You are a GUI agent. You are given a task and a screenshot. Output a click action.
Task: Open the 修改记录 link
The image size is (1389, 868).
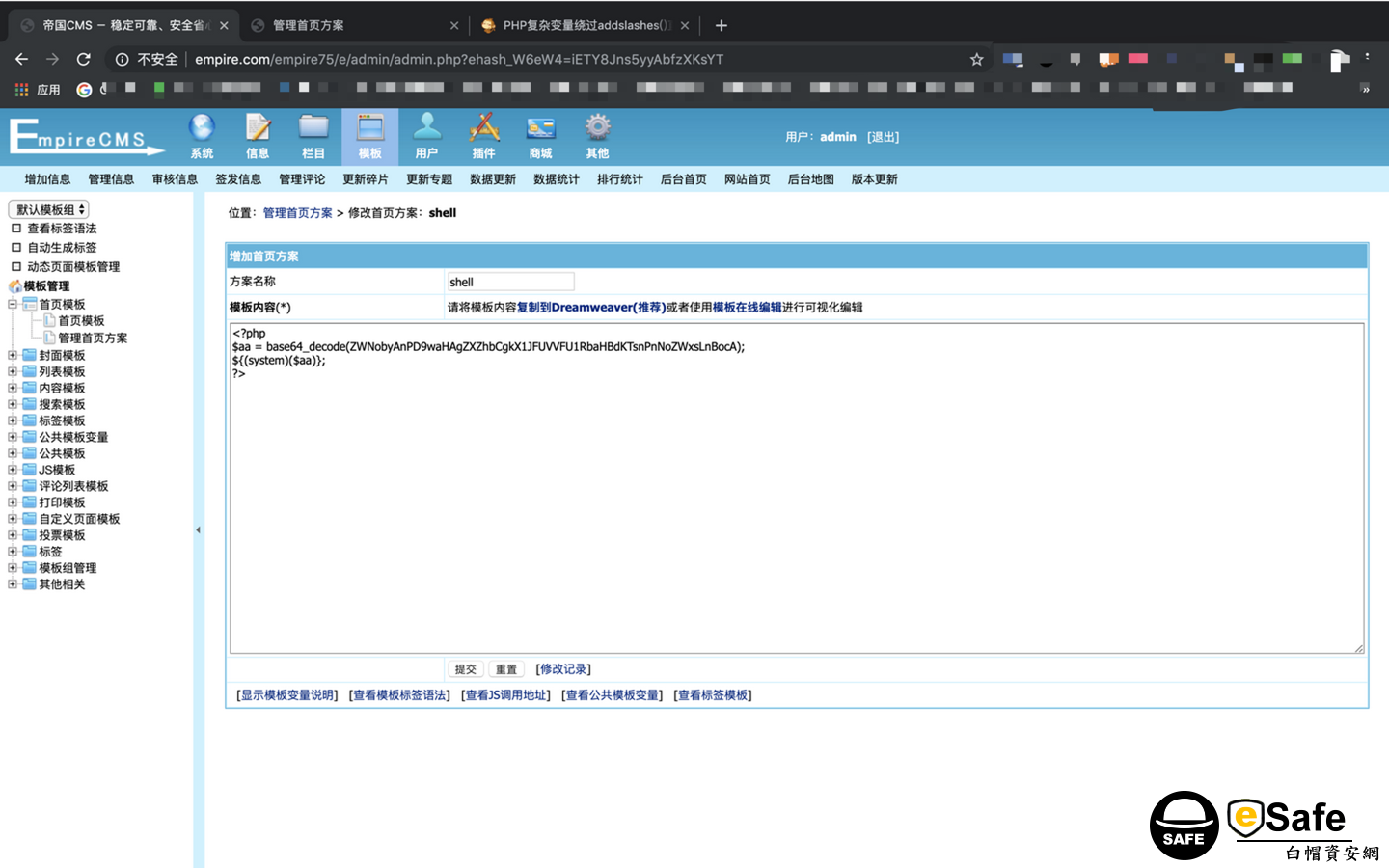(x=563, y=669)
